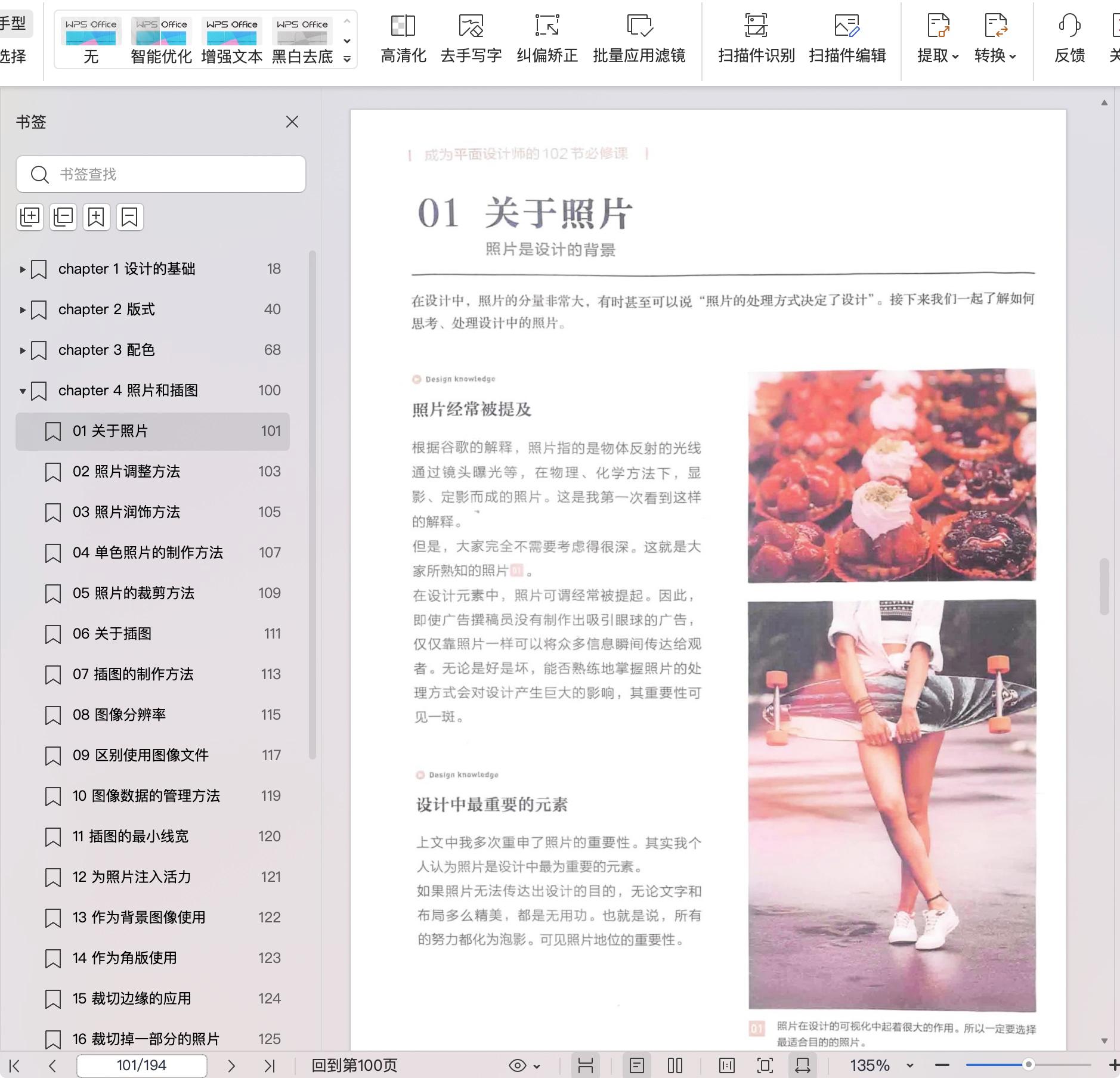Toggle single-page view mode in status bar

coord(636,1065)
